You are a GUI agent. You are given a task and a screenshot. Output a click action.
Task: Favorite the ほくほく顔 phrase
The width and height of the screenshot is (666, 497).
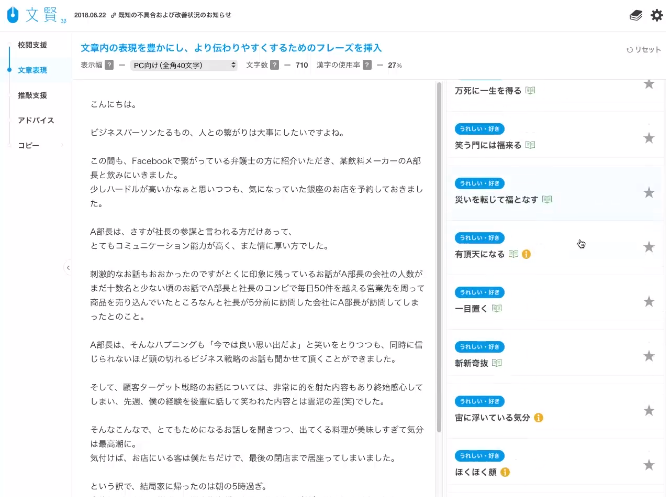coord(649,465)
